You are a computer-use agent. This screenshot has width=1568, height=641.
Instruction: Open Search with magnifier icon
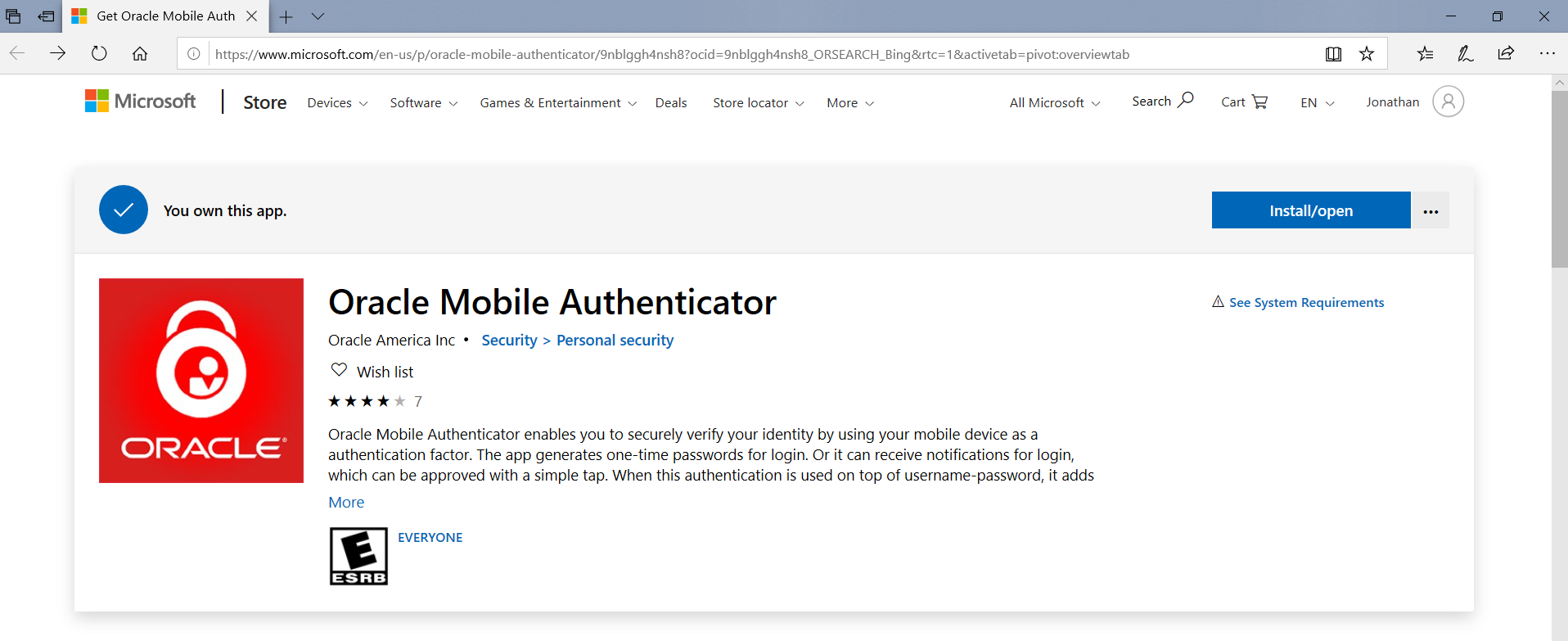click(1162, 101)
